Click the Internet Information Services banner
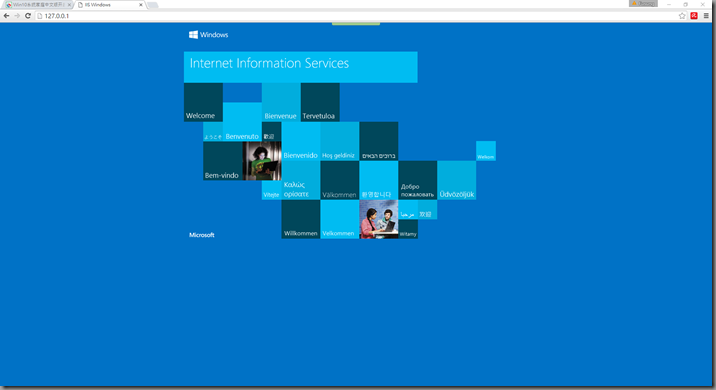 [x=300, y=67]
